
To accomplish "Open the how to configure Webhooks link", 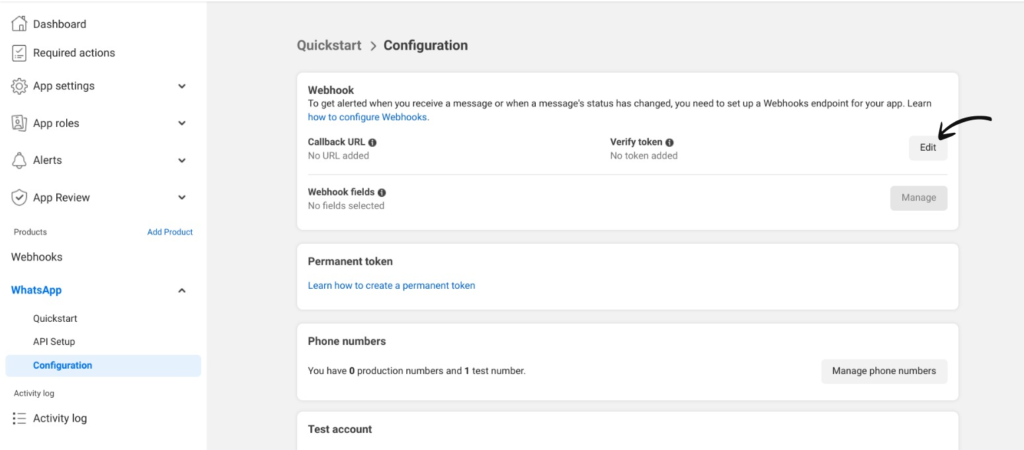I will [x=368, y=118].
